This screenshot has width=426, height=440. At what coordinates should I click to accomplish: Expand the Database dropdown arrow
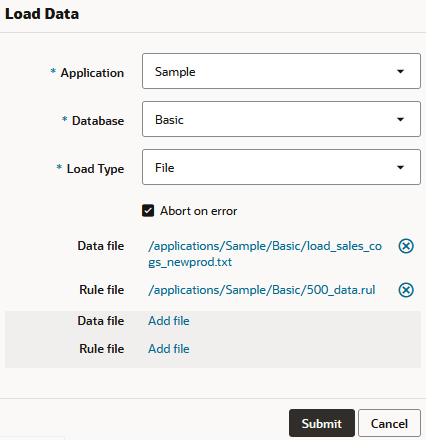tap(400, 119)
